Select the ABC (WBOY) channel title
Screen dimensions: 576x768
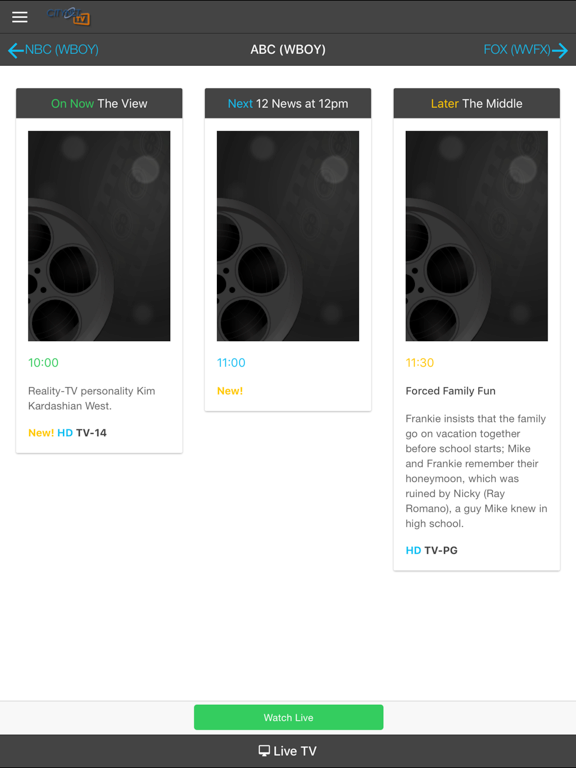[288, 49]
